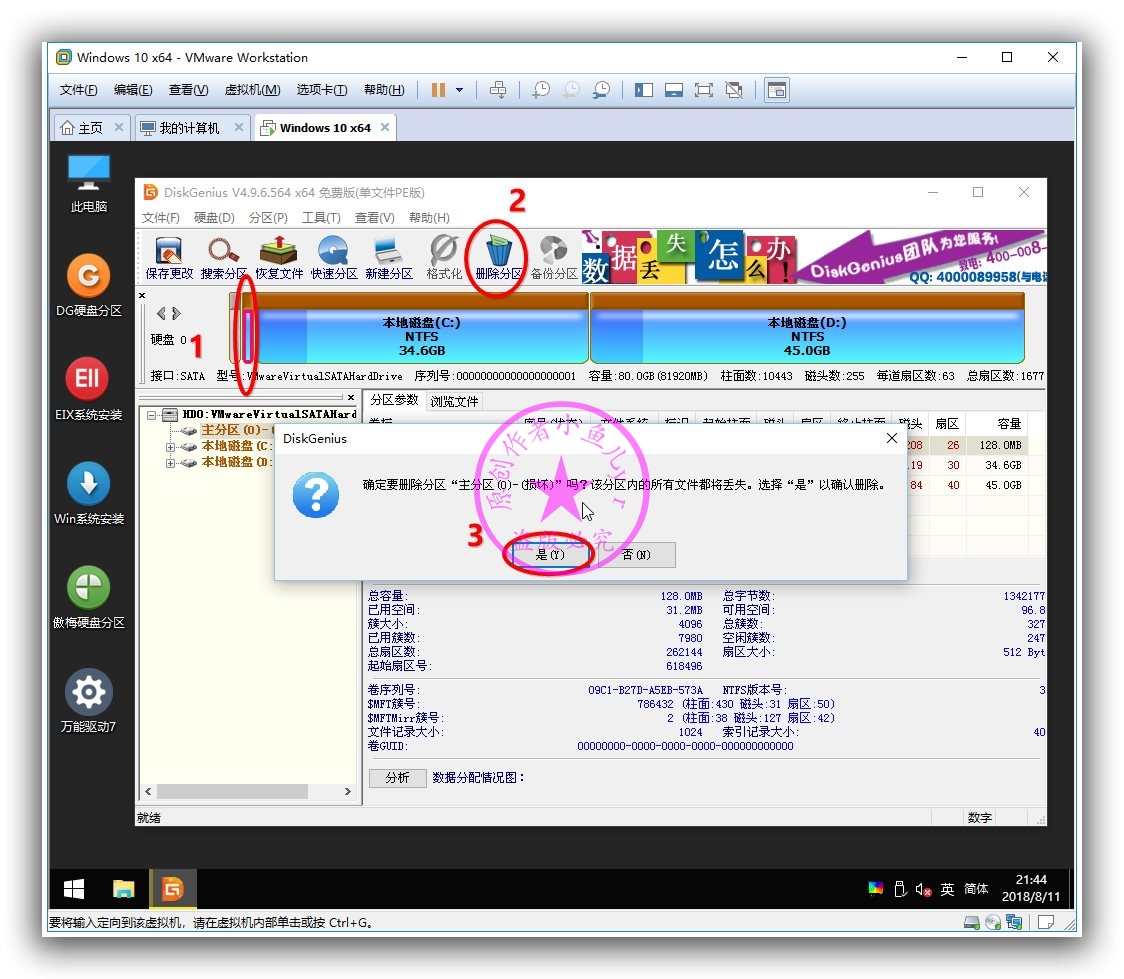Click the 搜索分区 magnifier icon

pos(224,258)
